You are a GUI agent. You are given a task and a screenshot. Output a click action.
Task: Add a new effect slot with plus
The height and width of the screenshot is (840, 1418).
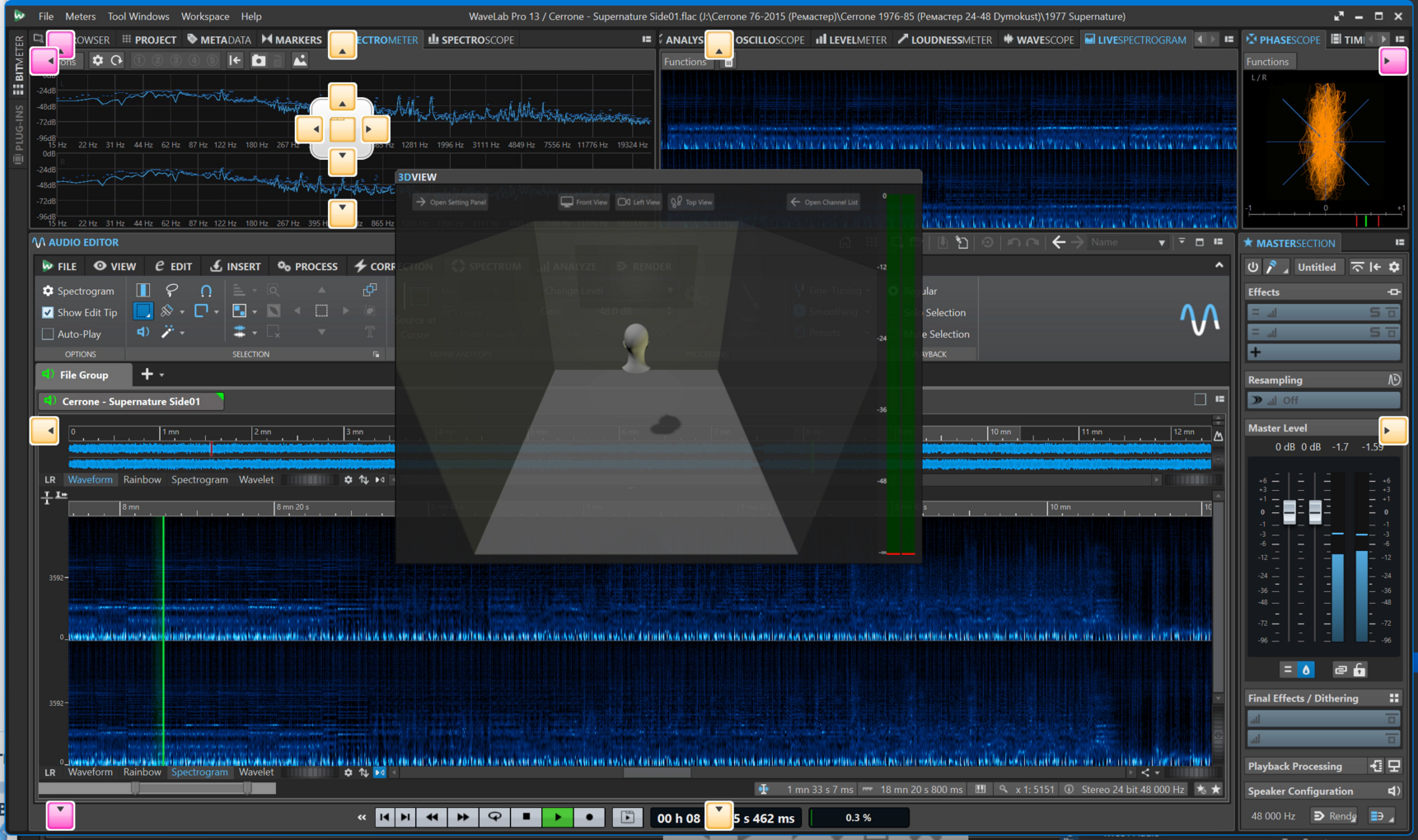tap(1256, 352)
